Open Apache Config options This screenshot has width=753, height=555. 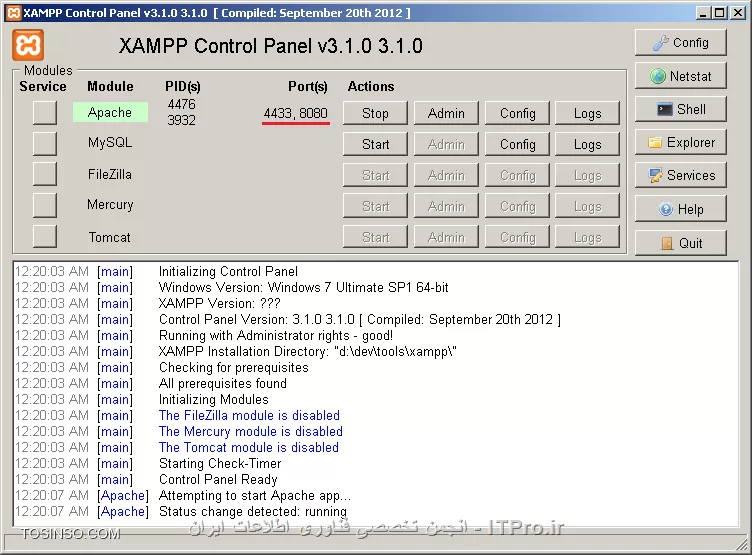pos(517,113)
